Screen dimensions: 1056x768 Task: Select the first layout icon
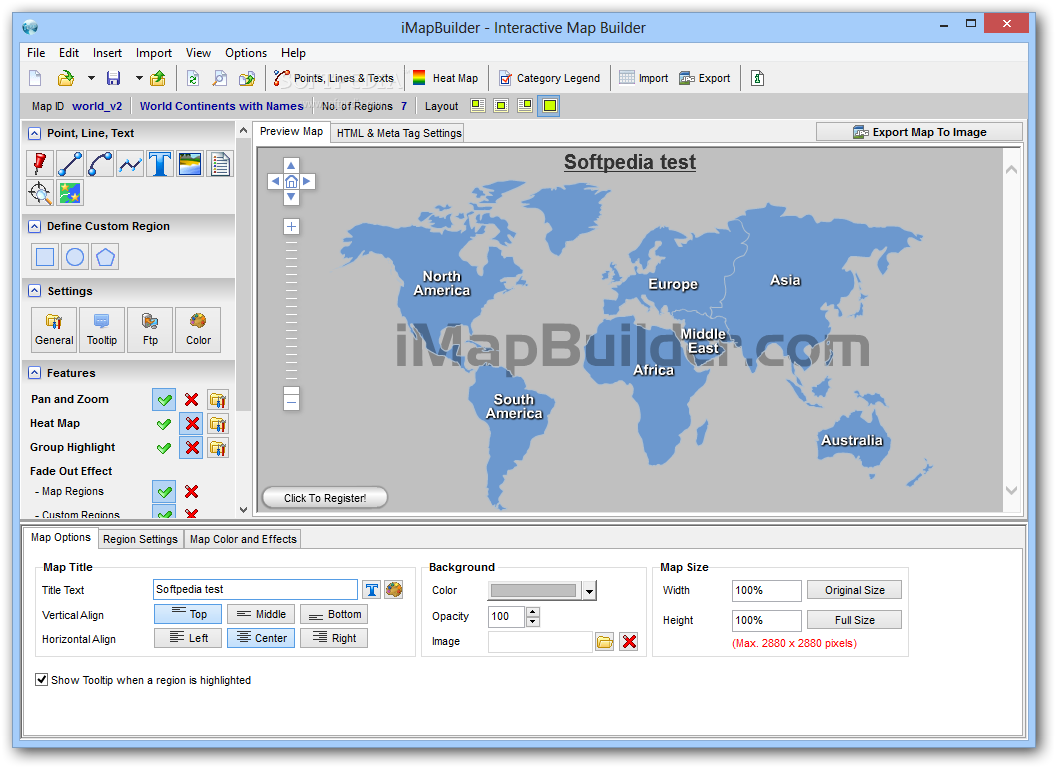click(477, 106)
